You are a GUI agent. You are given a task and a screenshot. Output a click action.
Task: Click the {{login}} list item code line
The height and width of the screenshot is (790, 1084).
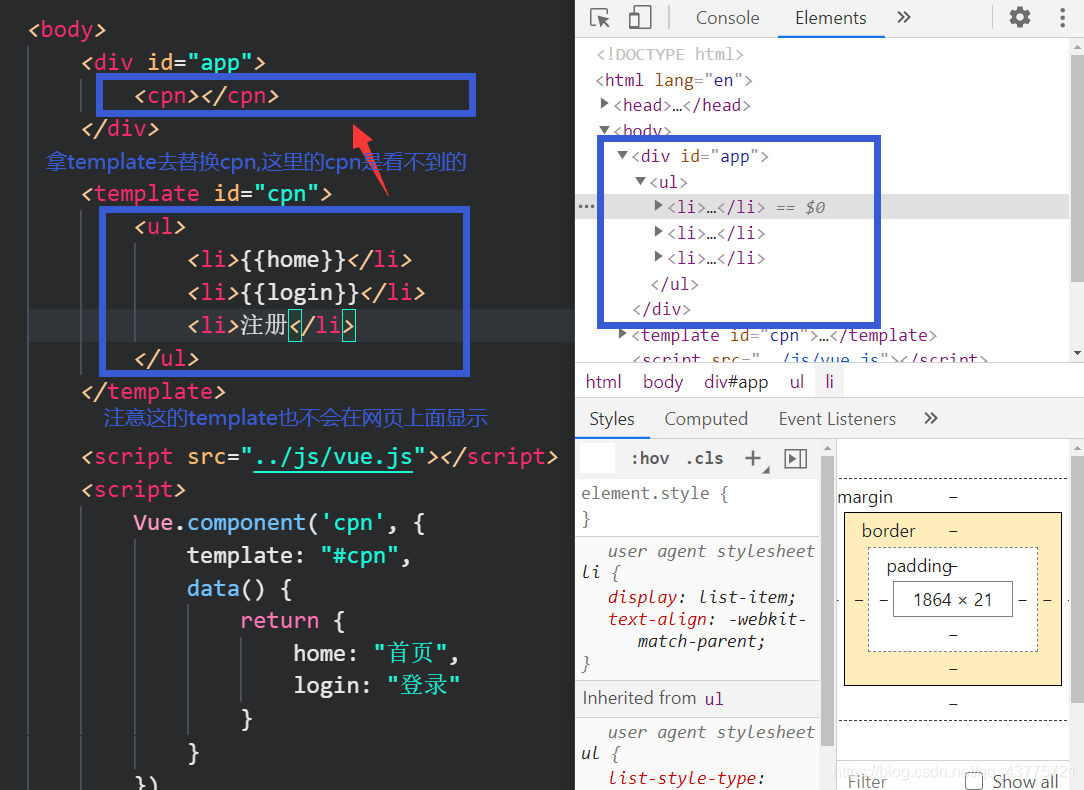pyautogui.click(x=306, y=292)
